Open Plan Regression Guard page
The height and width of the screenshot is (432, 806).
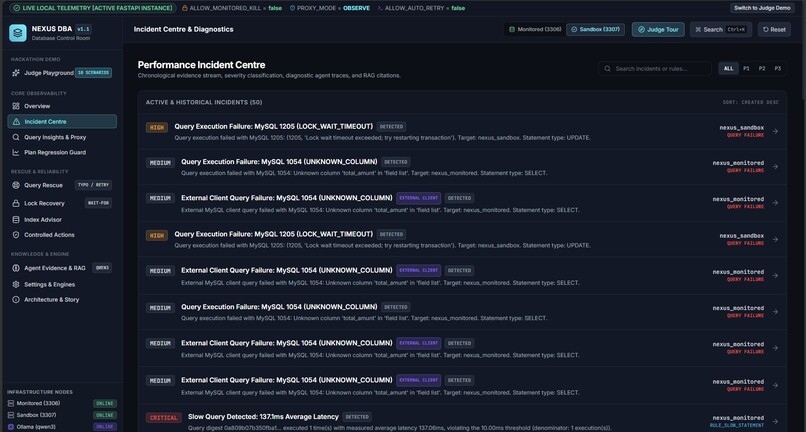click(62, 152)
